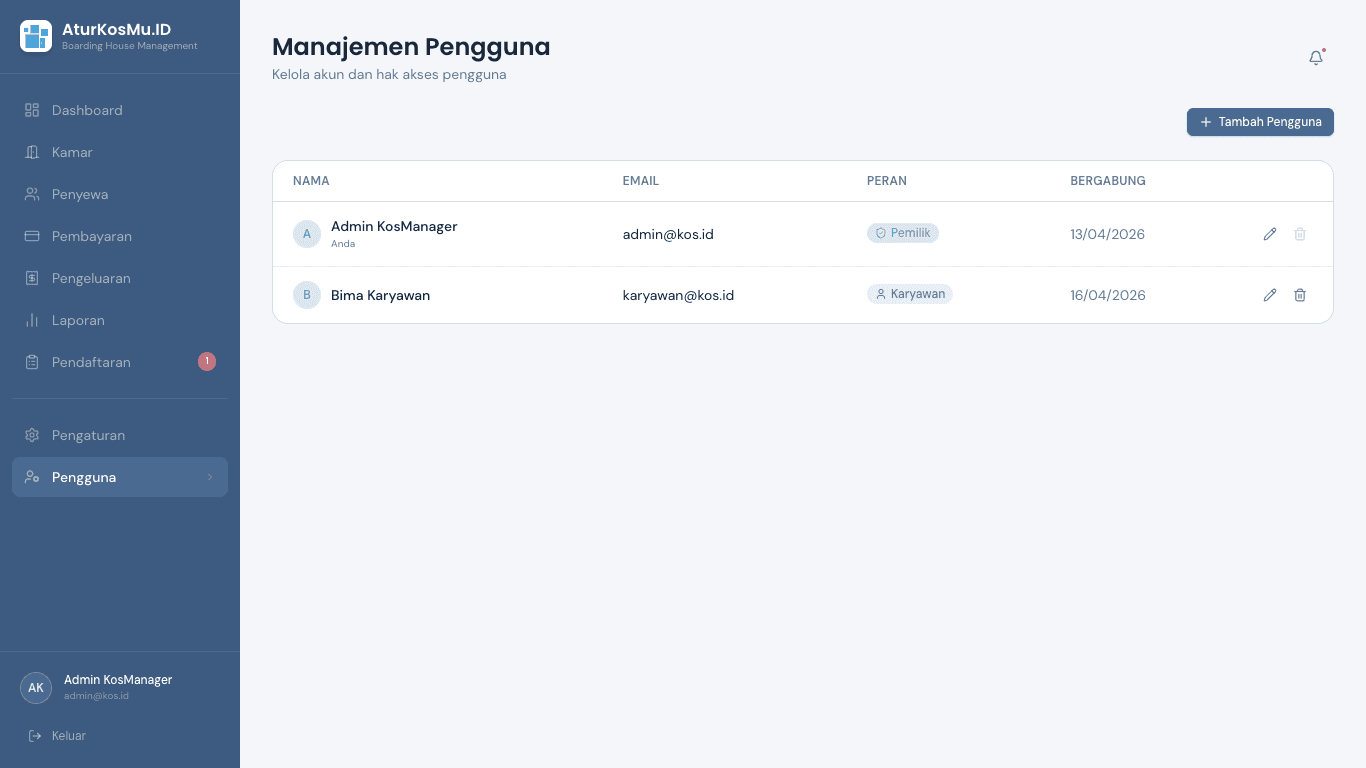Click the BERGABUNG column header
Viewport: 1366px width, 768px height.
tap(1108, 181)
